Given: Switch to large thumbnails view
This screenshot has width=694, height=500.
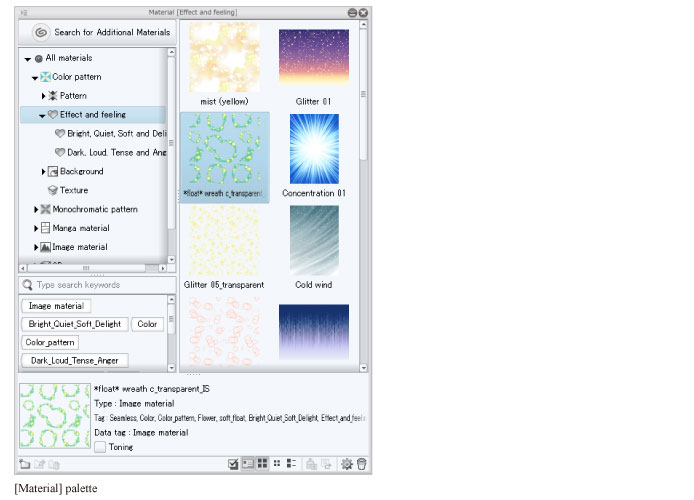Looking at the screenshot, I should [x=262, y=464].
